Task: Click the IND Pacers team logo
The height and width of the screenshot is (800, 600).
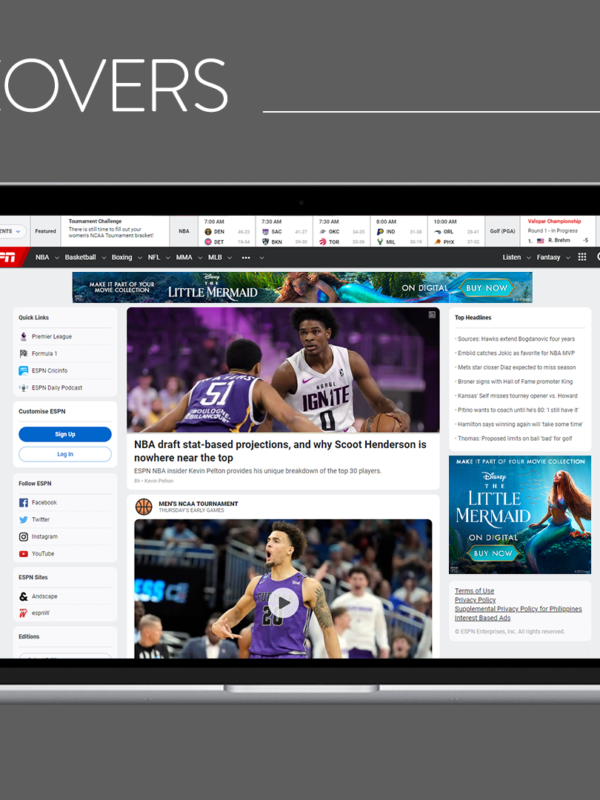Action: coord(380,232)
